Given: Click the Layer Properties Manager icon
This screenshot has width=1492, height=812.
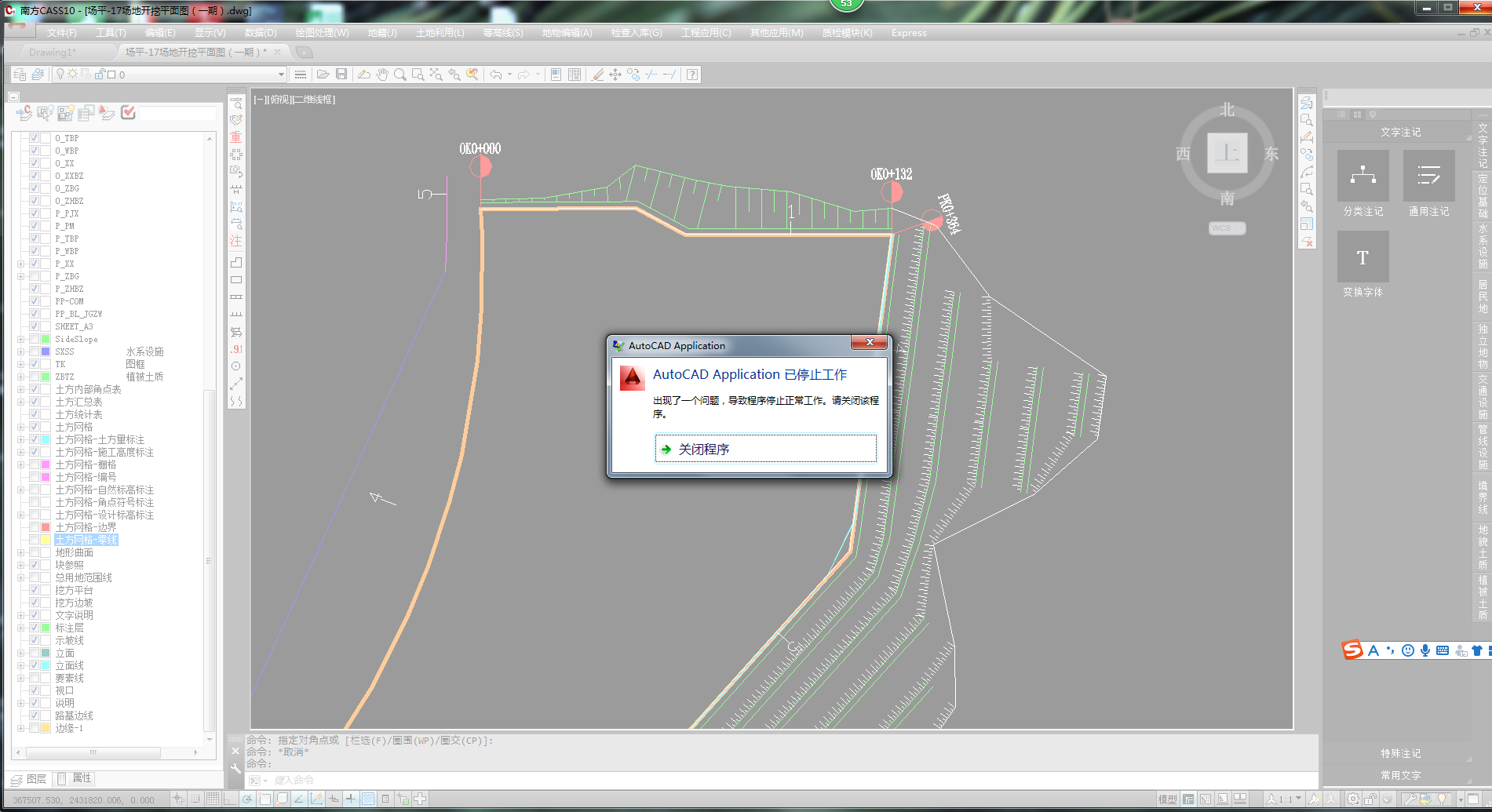Looking at the screenshot, I should [x=20, y=75].
